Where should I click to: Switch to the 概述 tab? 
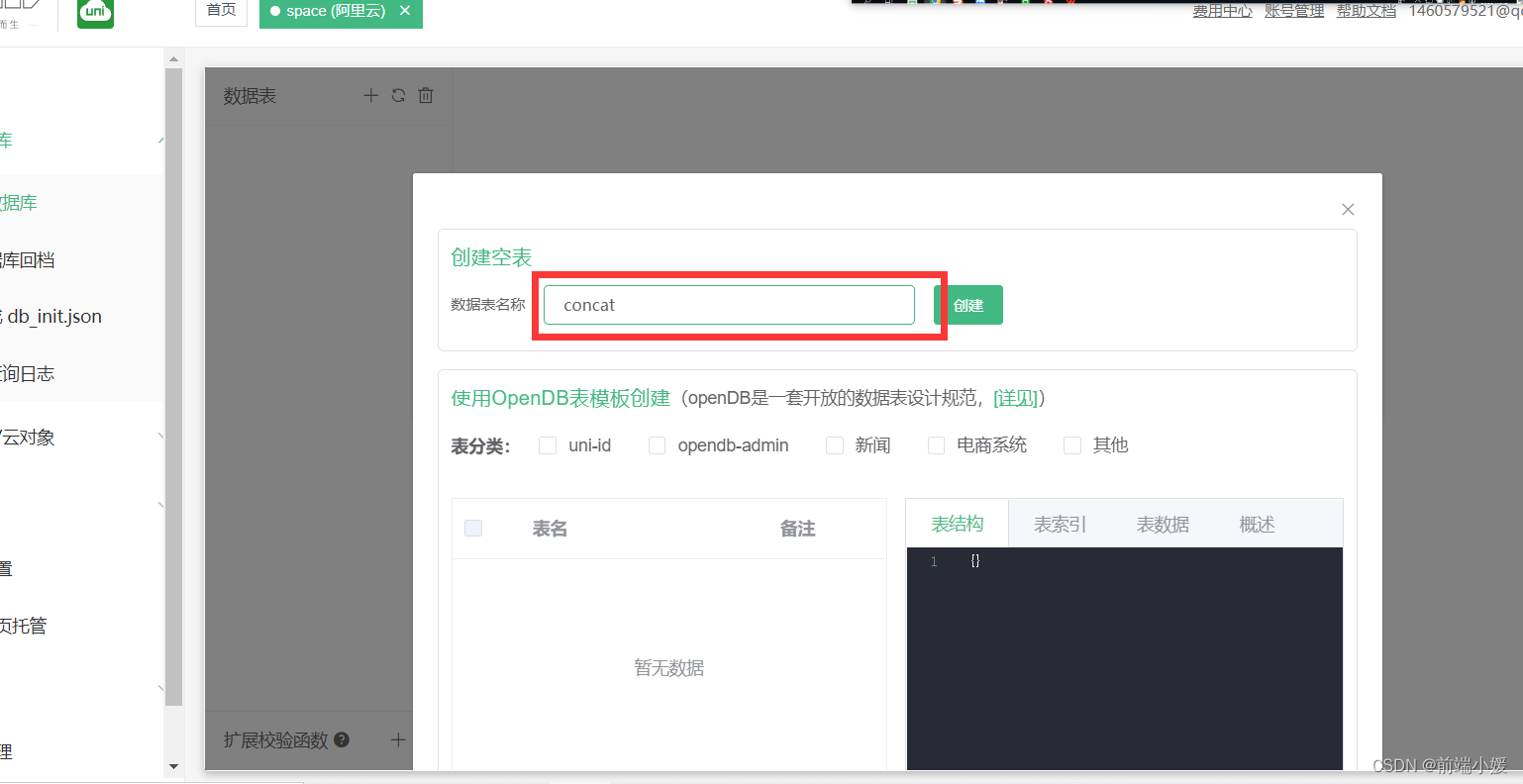(x=1257, y=525)
